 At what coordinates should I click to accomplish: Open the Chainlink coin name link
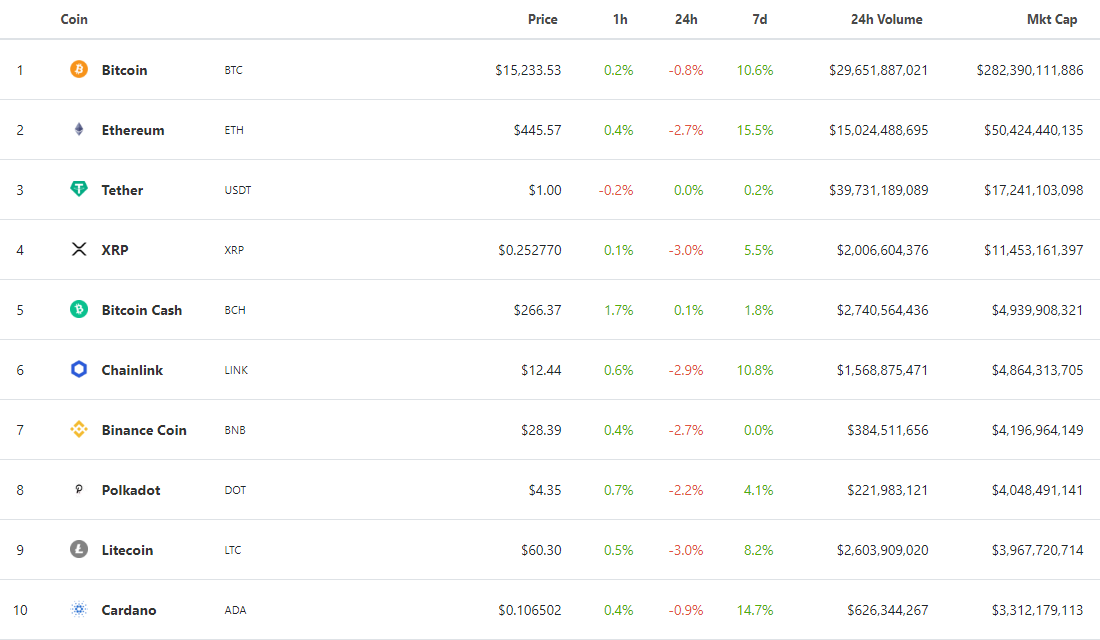(x=132, y=370)
